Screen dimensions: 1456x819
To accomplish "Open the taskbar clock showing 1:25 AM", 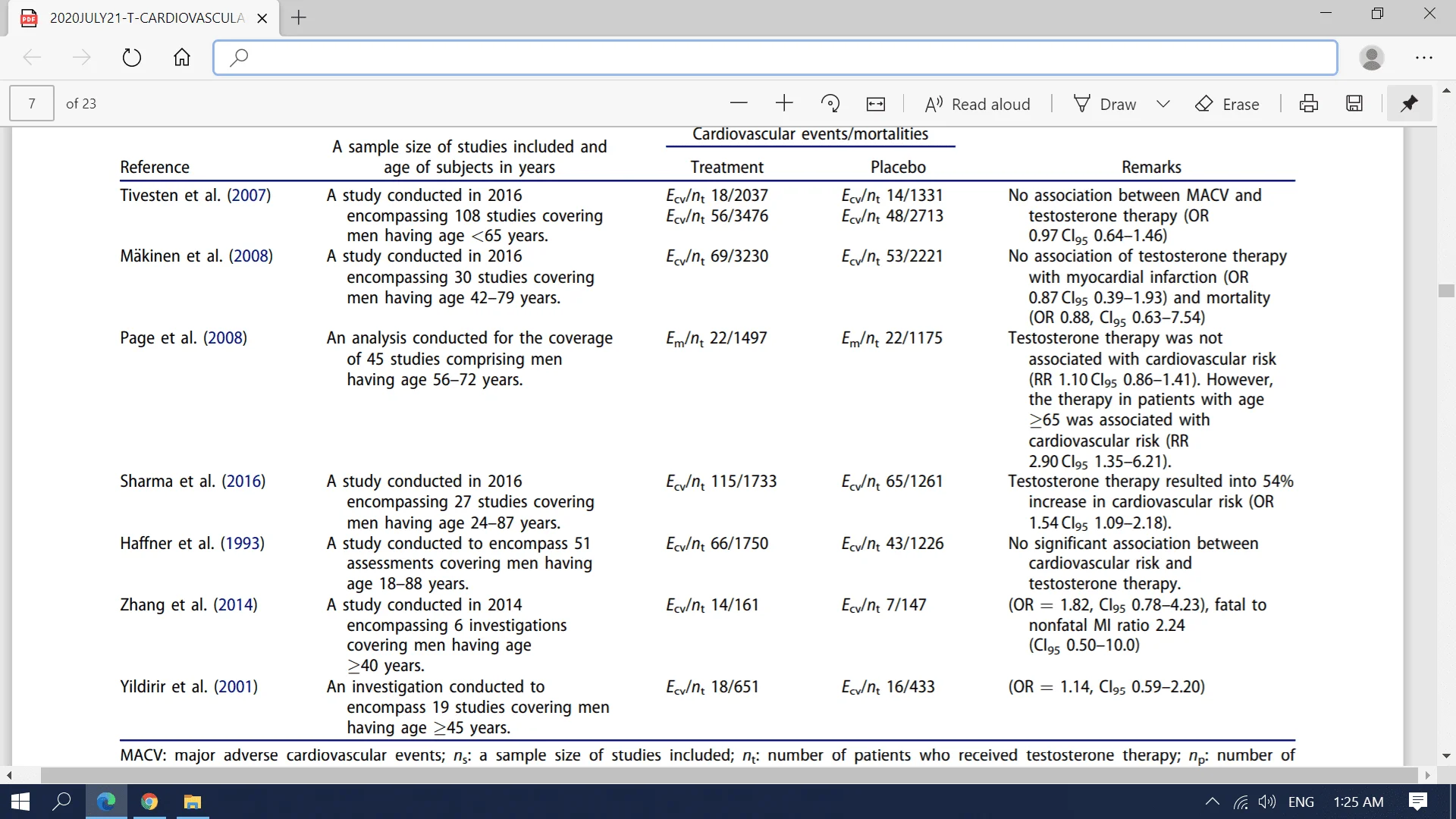I will point(1358,802).
